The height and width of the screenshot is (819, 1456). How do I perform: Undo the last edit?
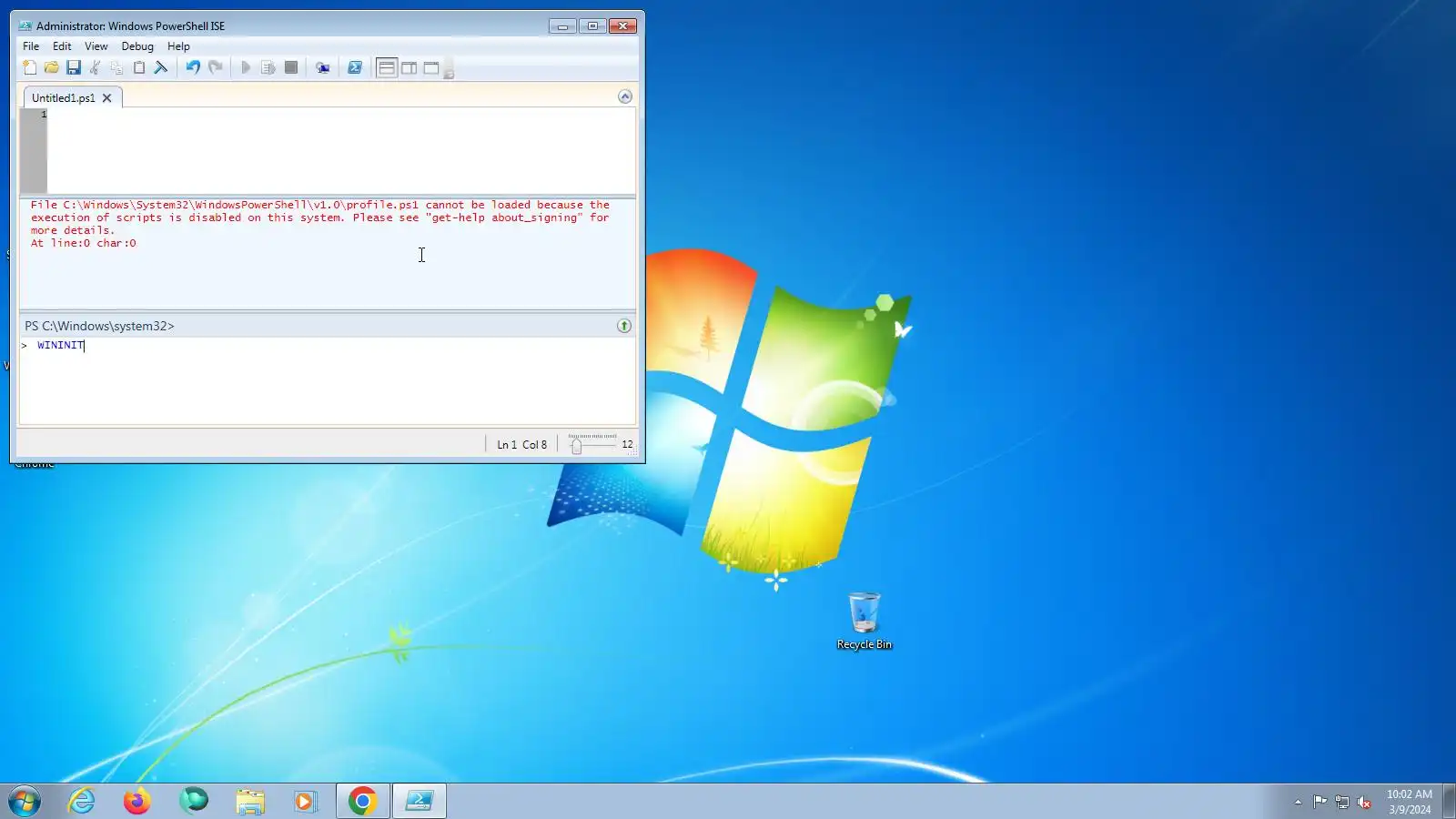(x=193, y=67)
